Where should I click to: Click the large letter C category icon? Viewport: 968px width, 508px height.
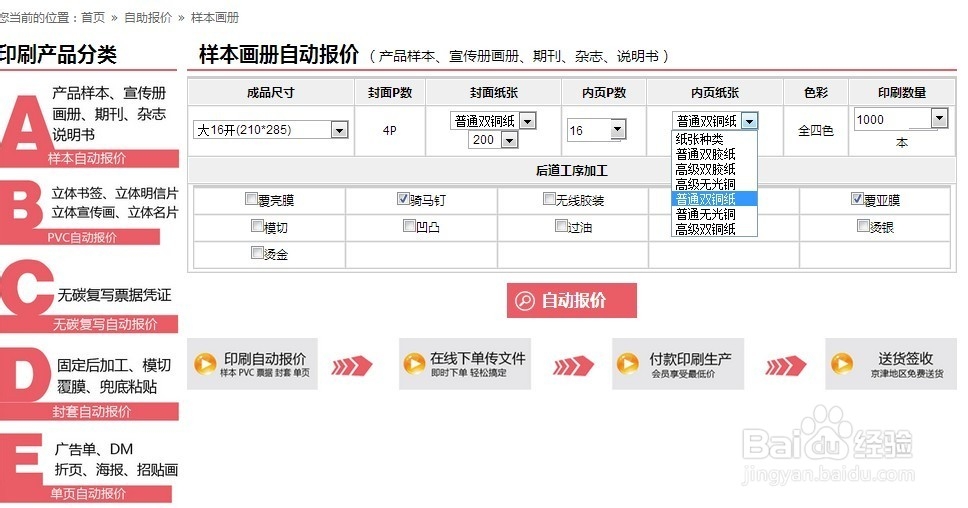pyautogui.click(x=26, y=288)
